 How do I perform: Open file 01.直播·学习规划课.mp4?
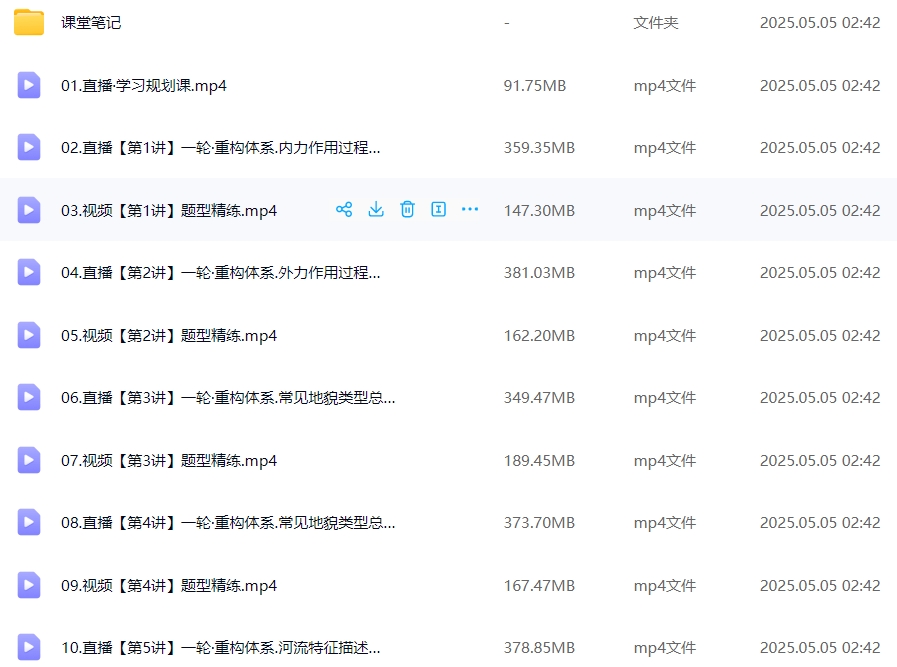pos(144,86)
